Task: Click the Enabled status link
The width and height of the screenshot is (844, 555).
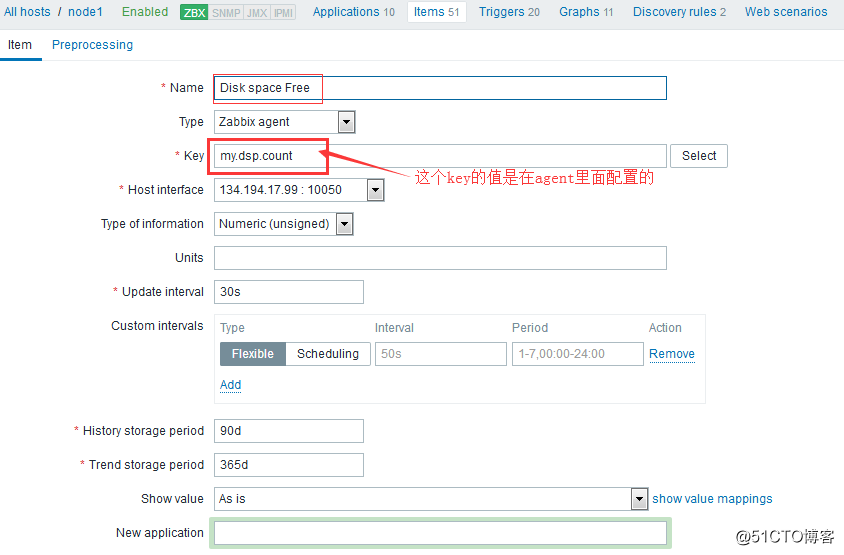Action: pos(145,12)
